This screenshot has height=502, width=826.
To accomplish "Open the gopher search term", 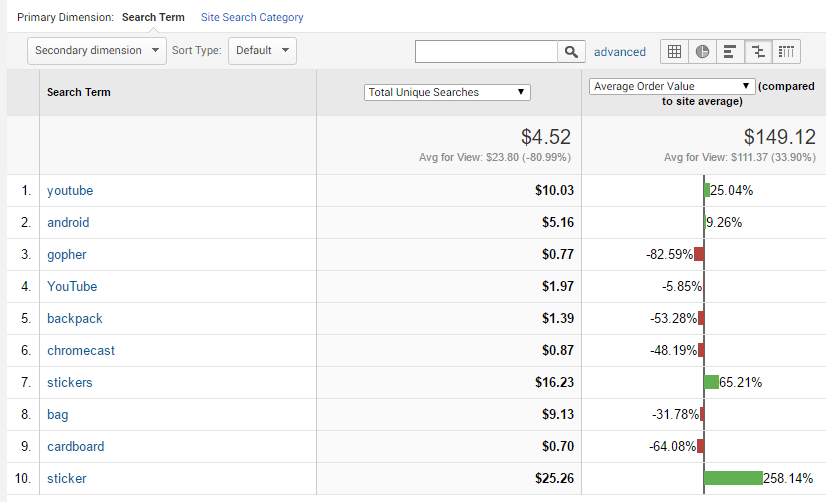I will 66,255.
